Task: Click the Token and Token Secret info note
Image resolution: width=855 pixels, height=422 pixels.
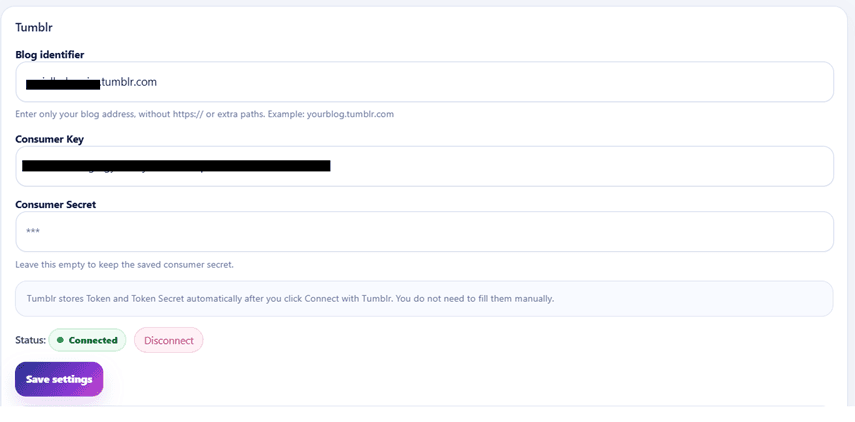Action: (x=424, y=299)
